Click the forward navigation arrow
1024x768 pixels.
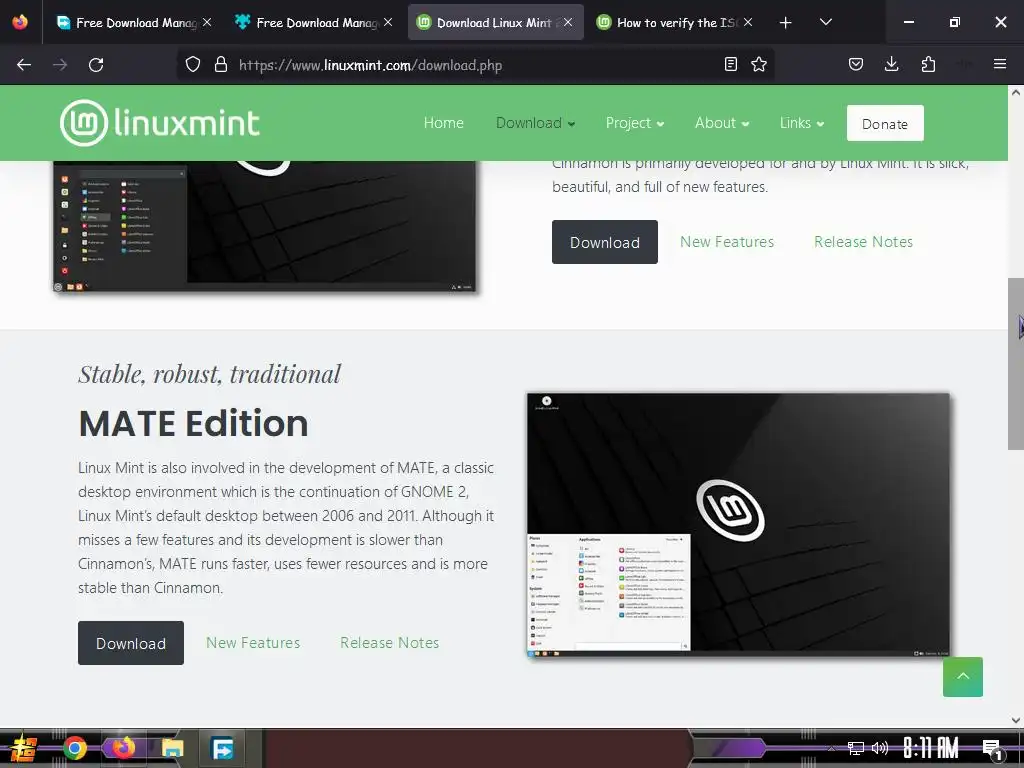pyautogui.click(x=60, y=65)
